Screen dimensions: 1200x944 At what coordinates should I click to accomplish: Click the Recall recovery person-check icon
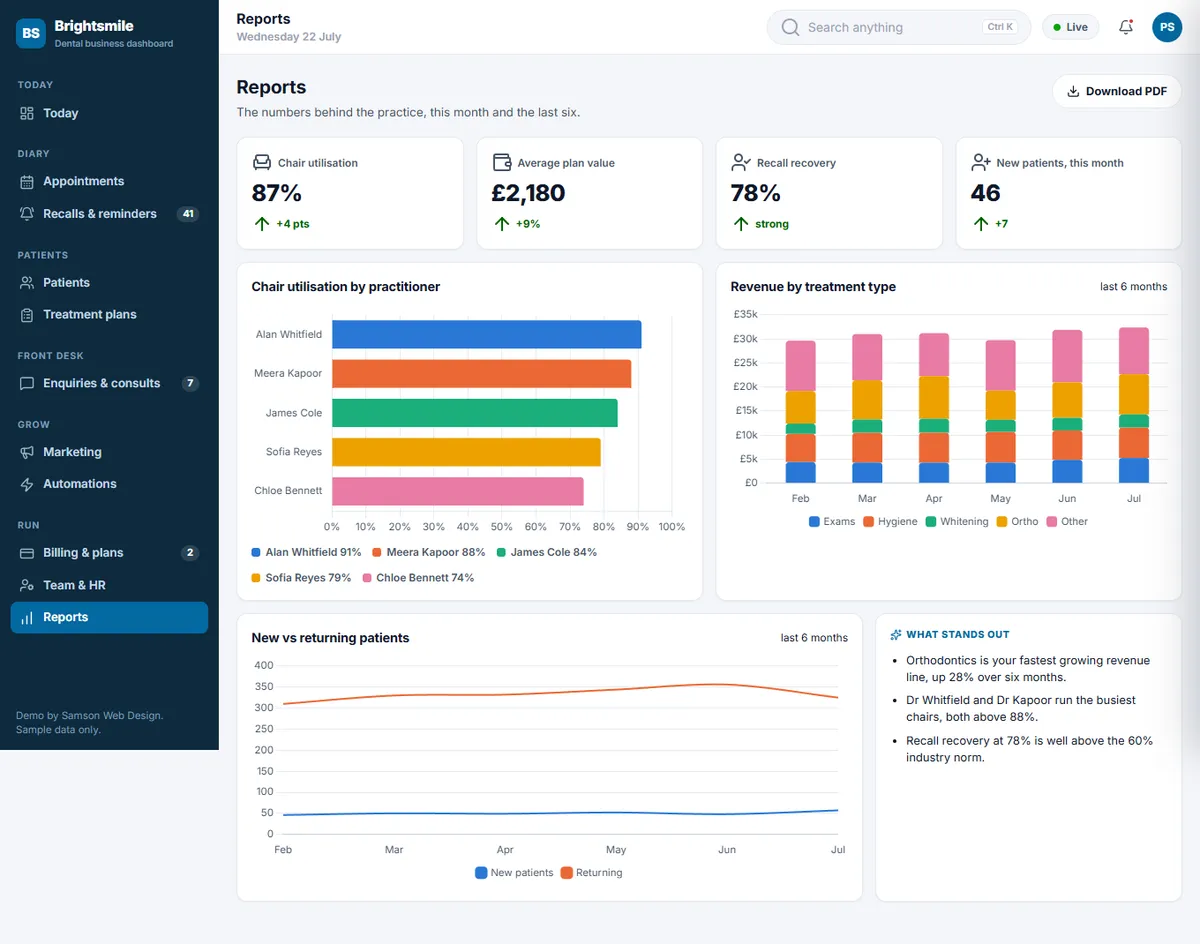(x=741, y=162)
